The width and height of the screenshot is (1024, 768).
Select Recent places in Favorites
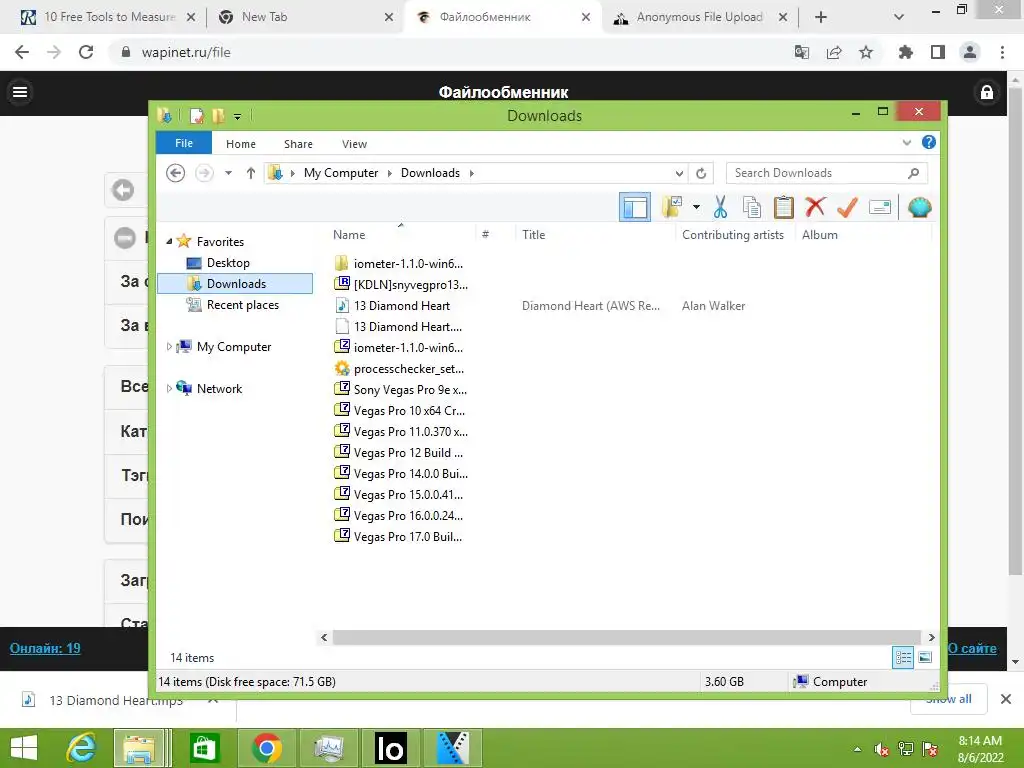click(x=242, y=305)
